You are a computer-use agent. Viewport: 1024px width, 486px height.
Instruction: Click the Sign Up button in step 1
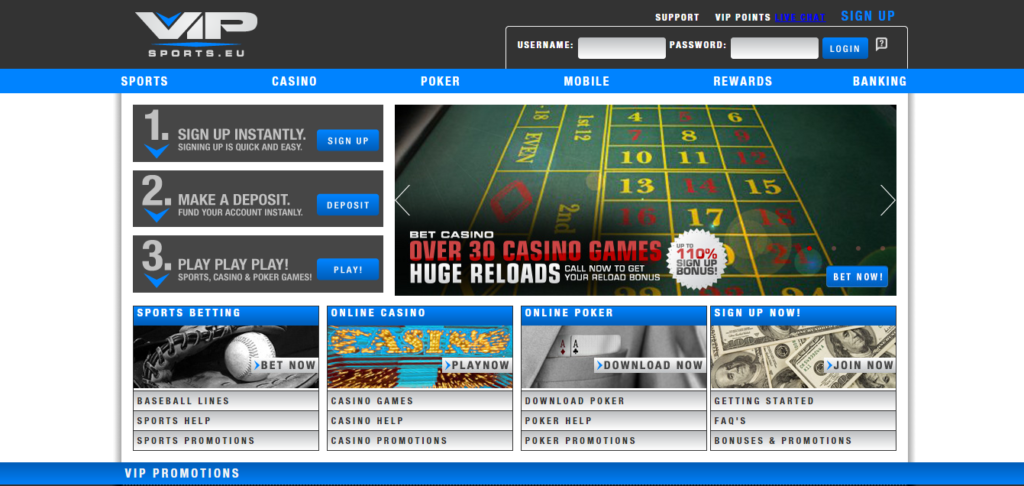click(348, 140)
